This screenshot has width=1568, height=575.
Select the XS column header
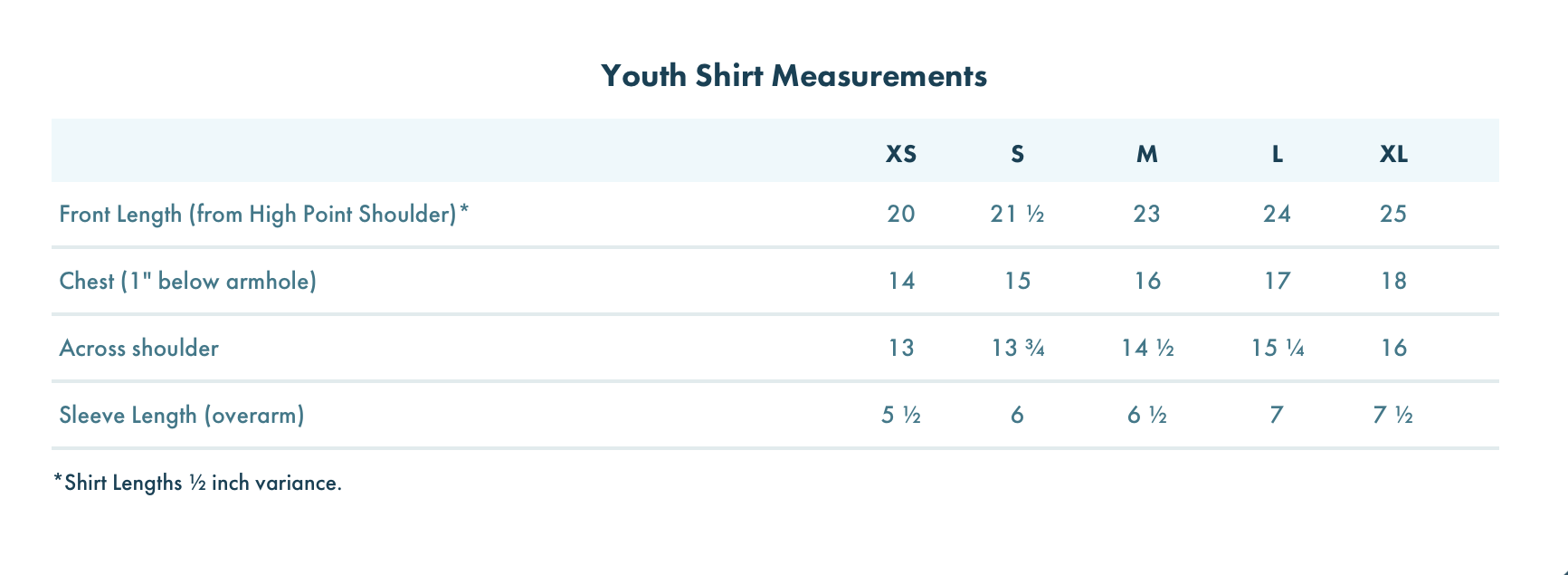pos(901,154)
